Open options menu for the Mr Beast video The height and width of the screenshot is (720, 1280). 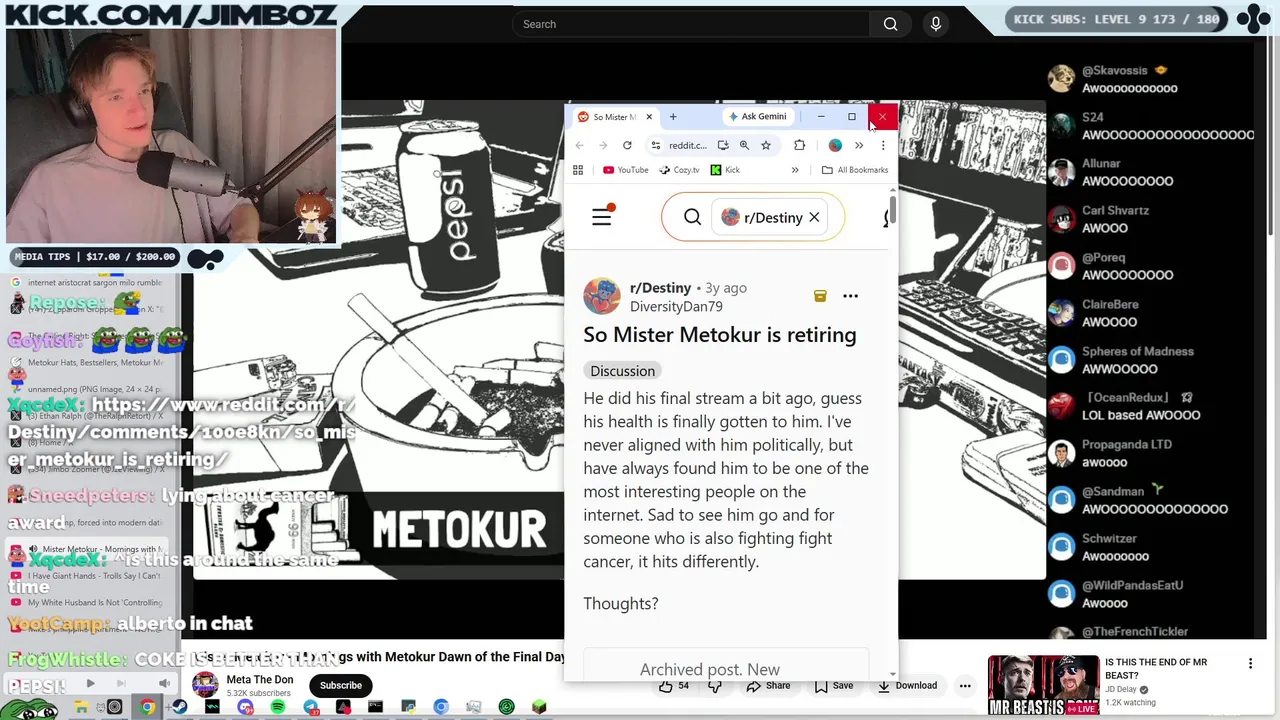(x=1250, y=664)
